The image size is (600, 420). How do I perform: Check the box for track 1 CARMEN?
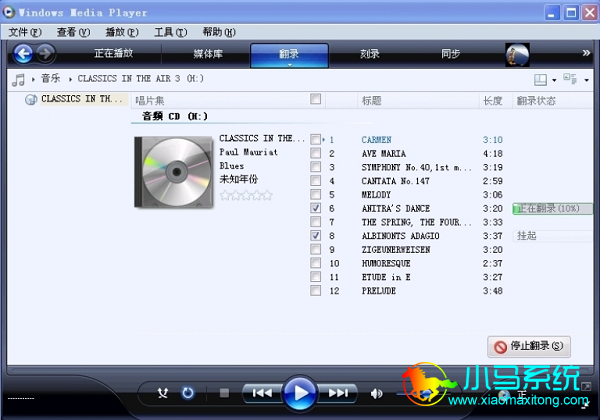pyautogui.click(x=316, y=140)
